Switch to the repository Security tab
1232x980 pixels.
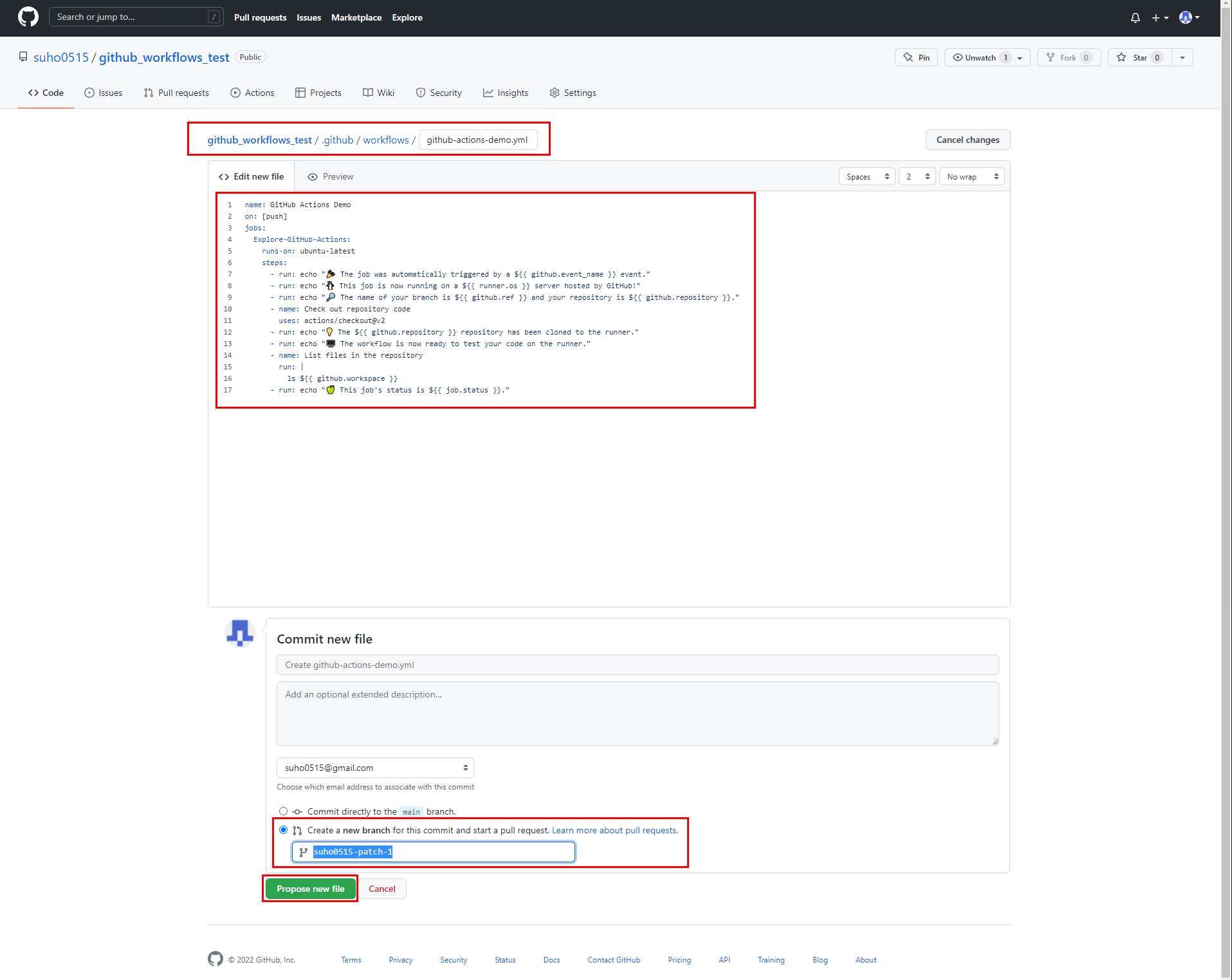click(x=439, y=93)
